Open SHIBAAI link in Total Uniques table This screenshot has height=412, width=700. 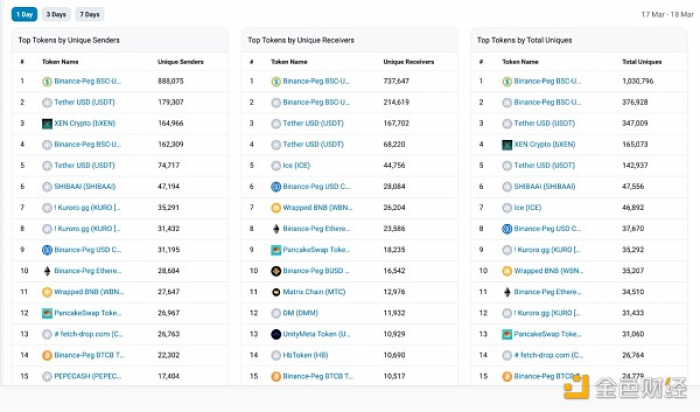[x=545, y=187]
